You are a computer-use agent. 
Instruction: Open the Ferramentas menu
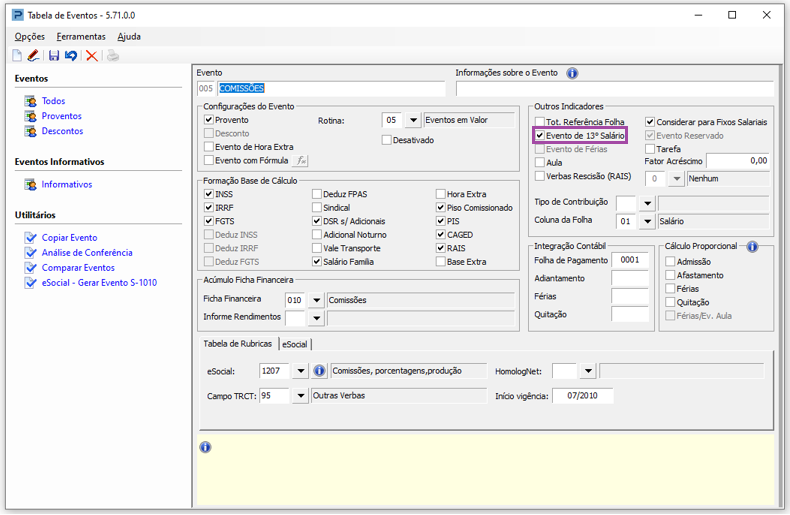click(81, 37)
